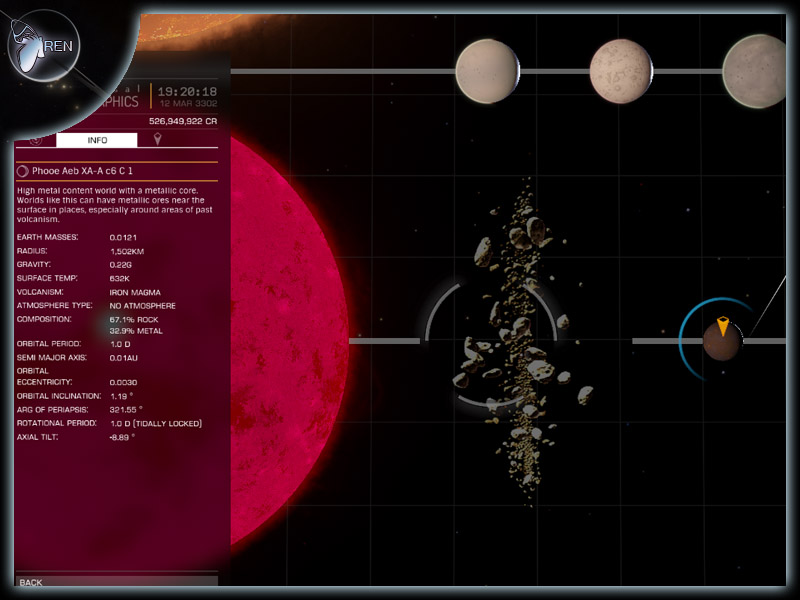Click the eccentricity value 0.0030
The width and height of the screenshot is (800, 600).
[123, 382]
